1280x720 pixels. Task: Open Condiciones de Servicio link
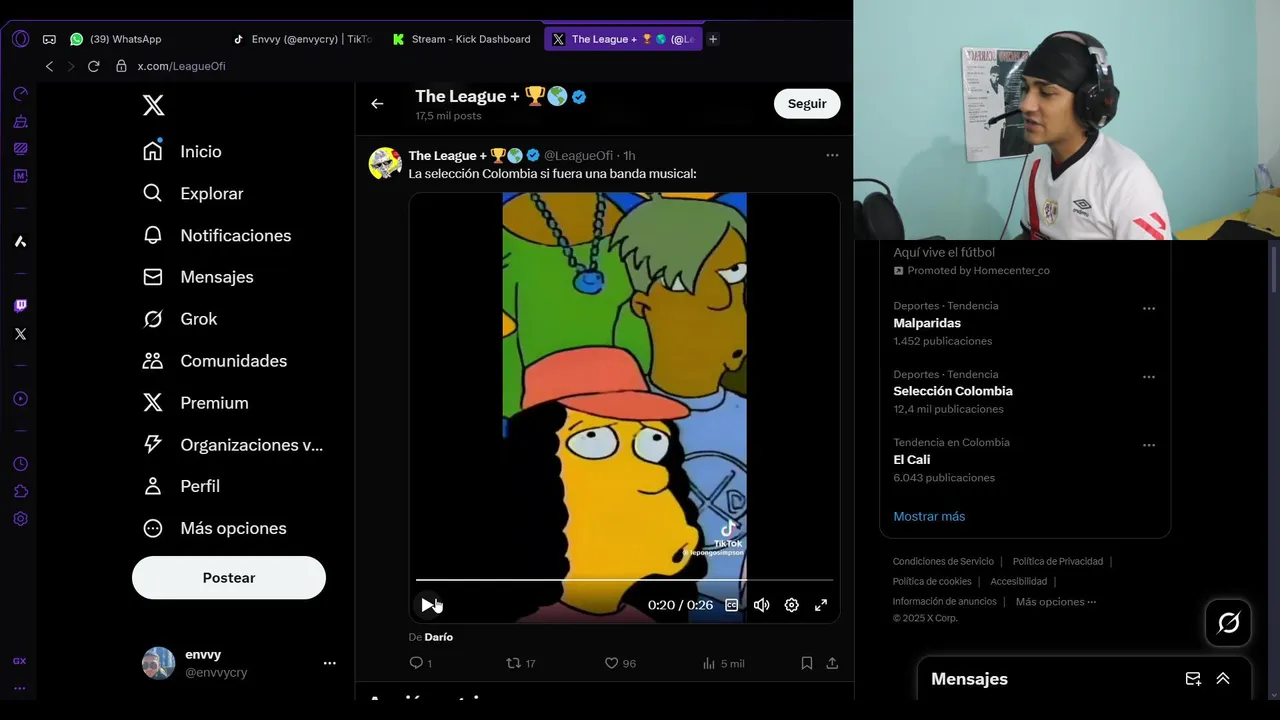(943, 562)
